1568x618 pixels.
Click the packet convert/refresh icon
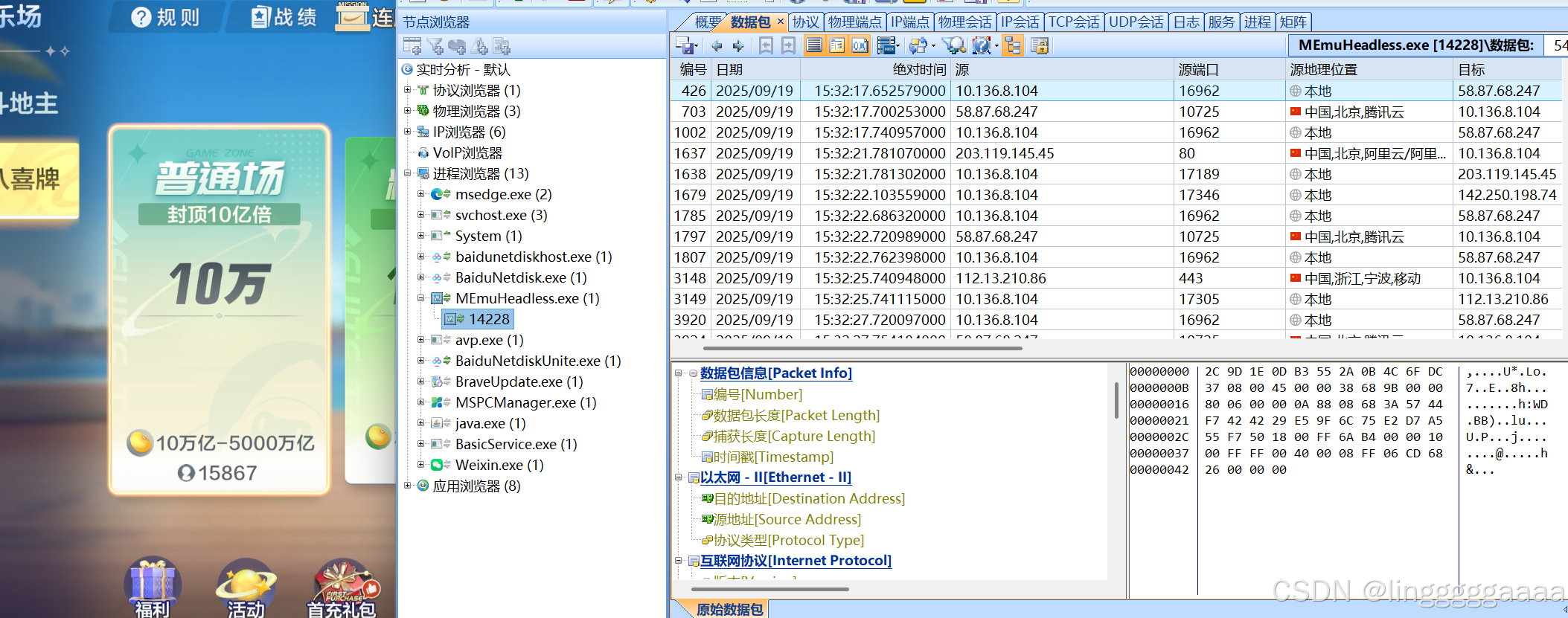918,46
